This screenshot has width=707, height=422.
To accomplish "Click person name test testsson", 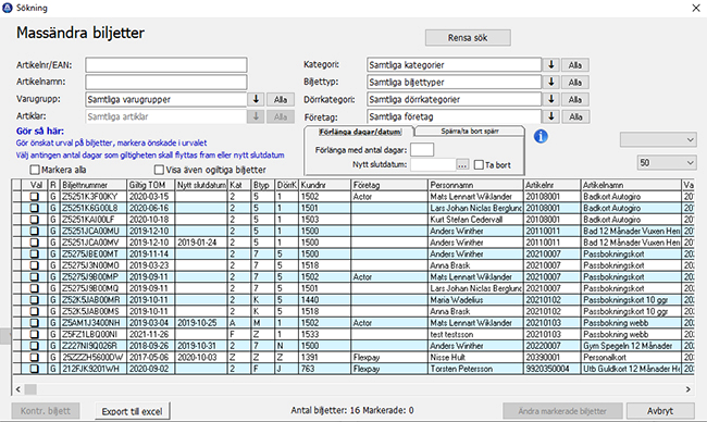I will pyautogui.click(x=451, y=334).
